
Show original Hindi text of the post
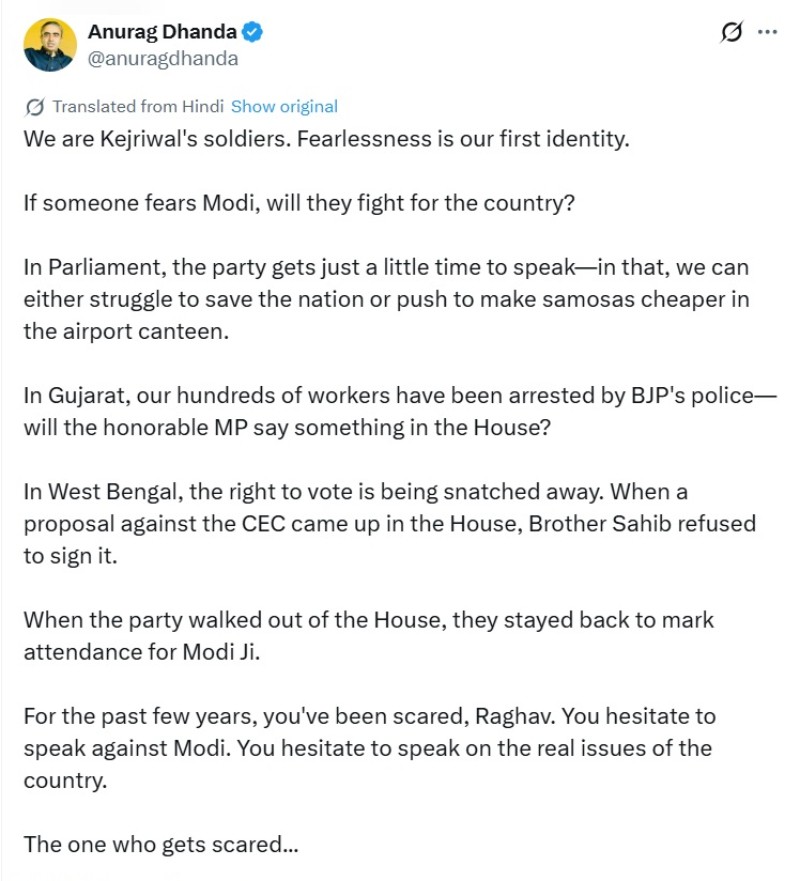point(284,107)
